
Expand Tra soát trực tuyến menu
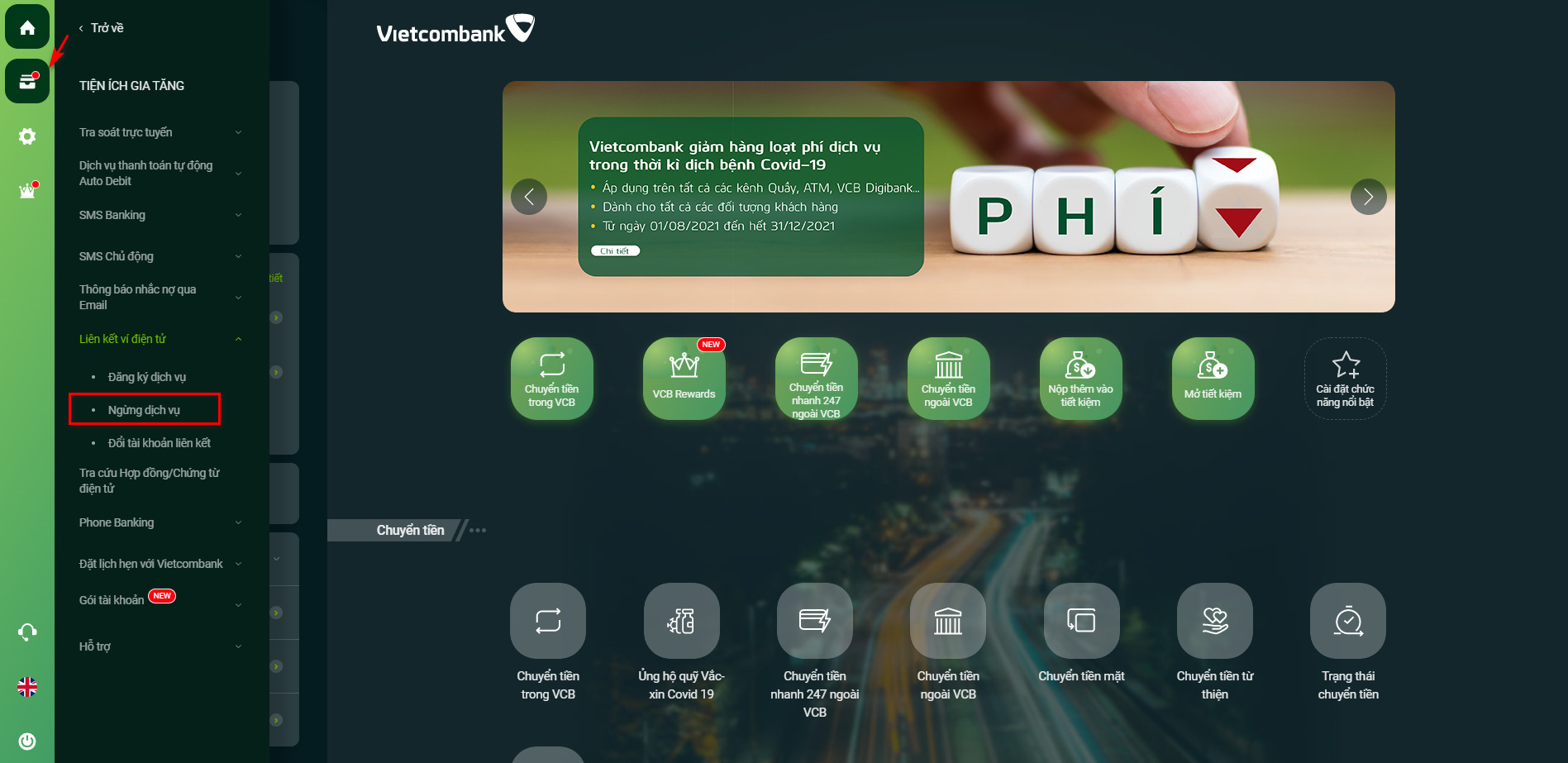pyautogui.click(x=161, y=132)
